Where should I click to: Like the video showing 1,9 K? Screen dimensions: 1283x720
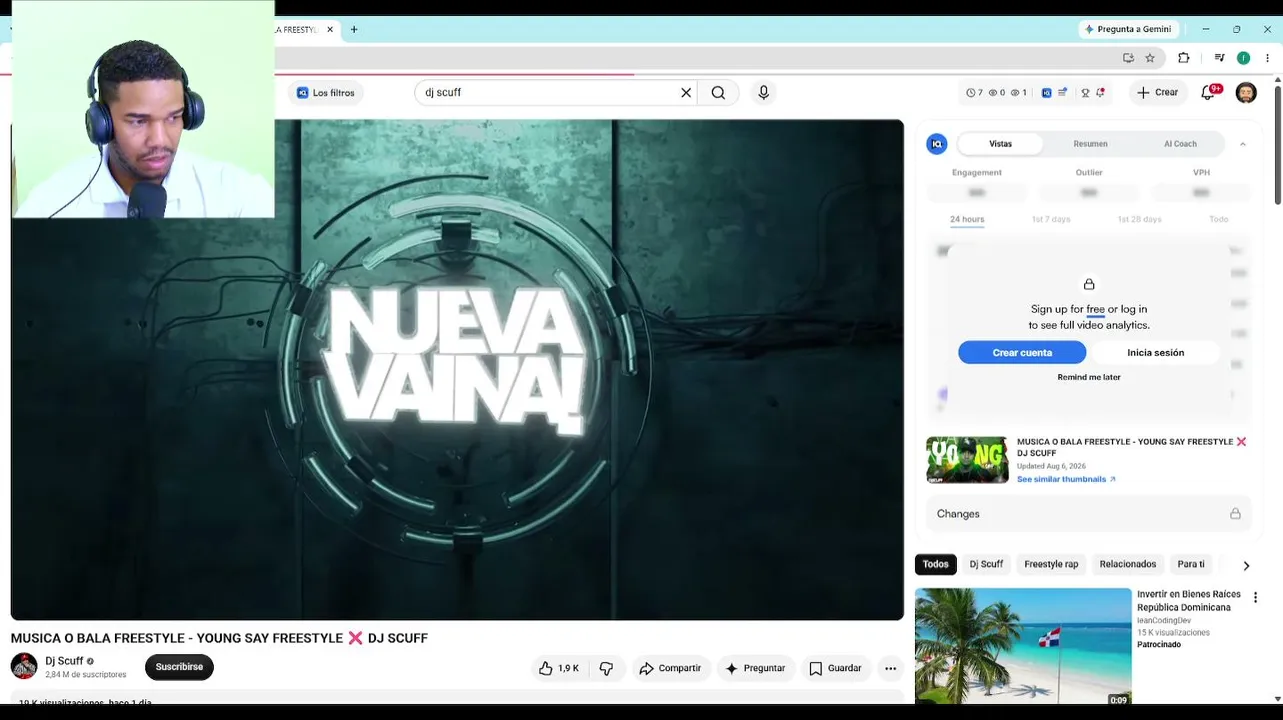559,668
